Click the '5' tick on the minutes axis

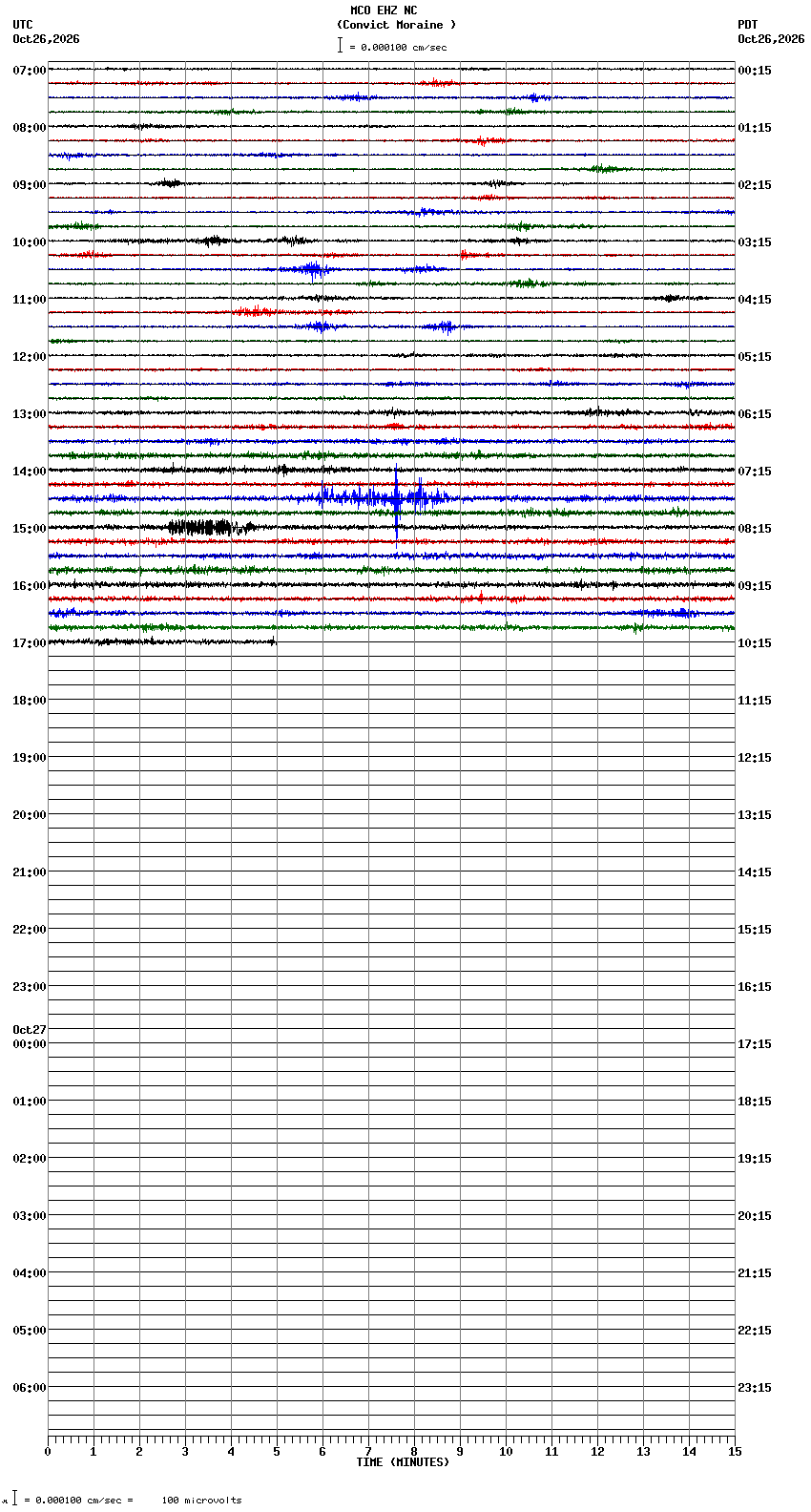coord(277,1452)
